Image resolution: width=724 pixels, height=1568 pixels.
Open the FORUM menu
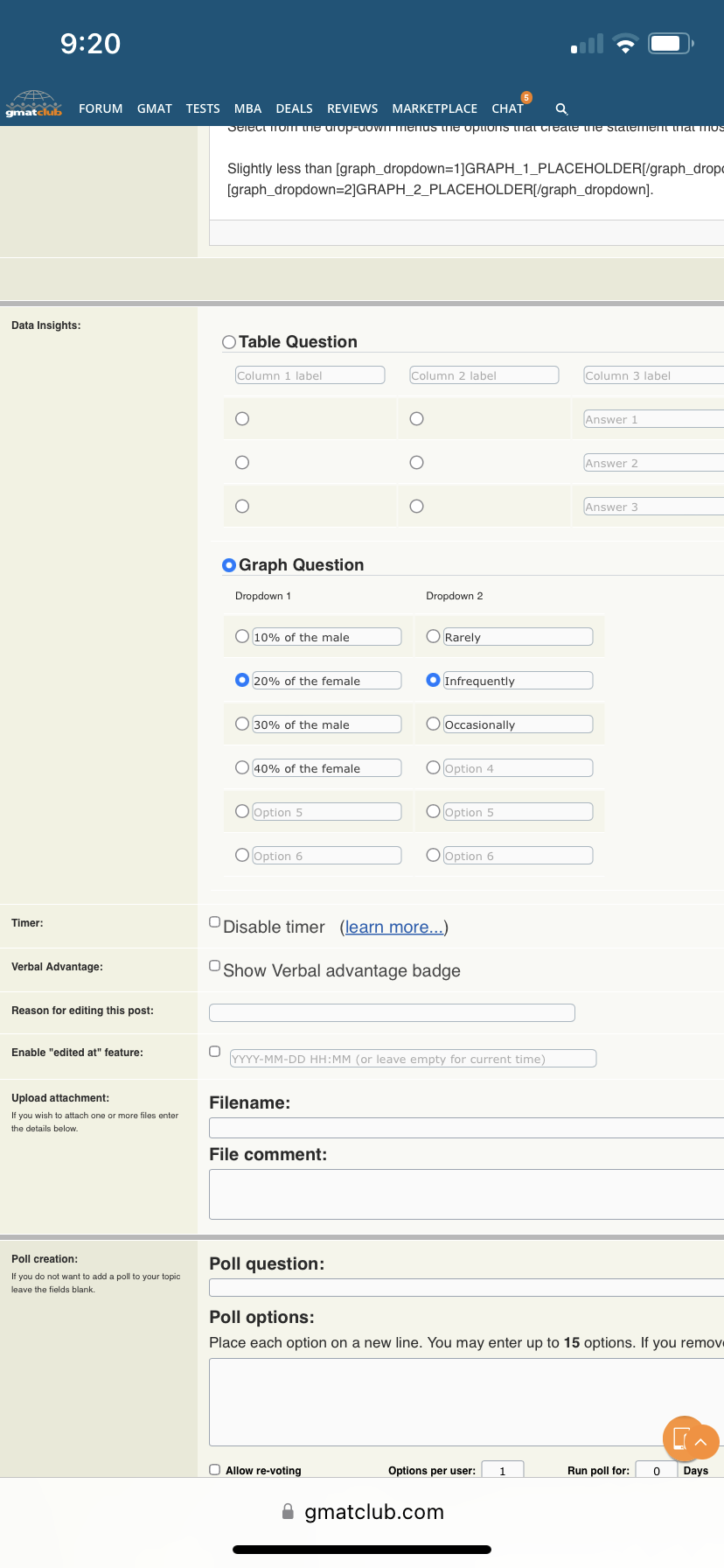[101, 108]
